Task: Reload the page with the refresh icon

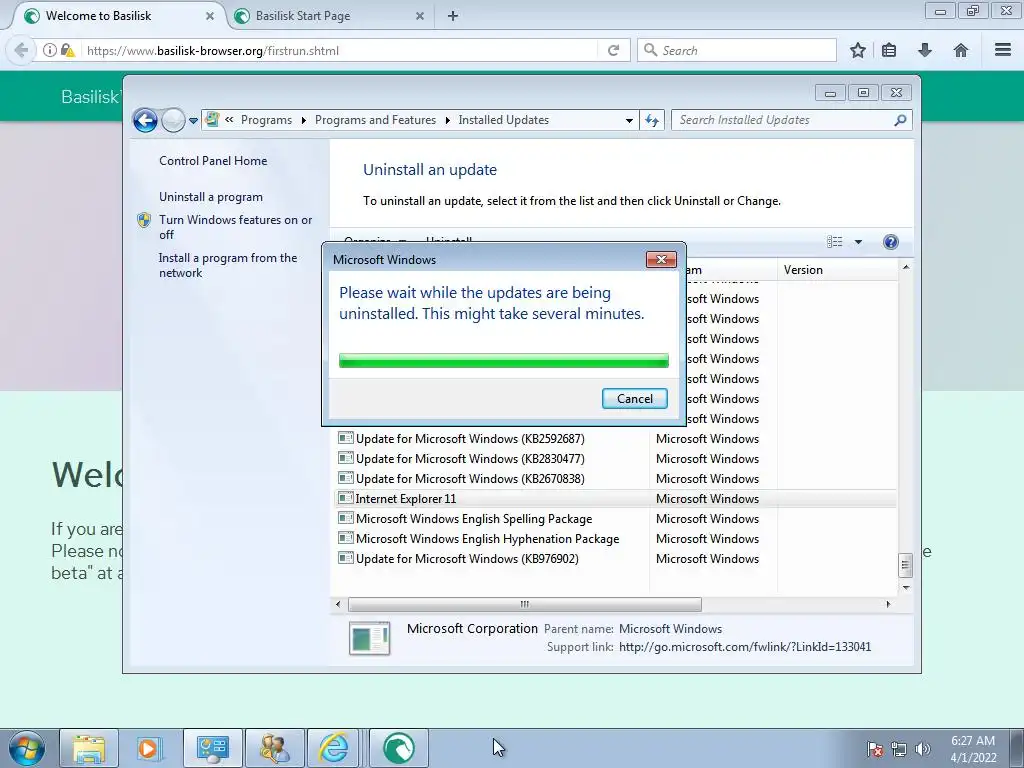Action: (613, 50)
